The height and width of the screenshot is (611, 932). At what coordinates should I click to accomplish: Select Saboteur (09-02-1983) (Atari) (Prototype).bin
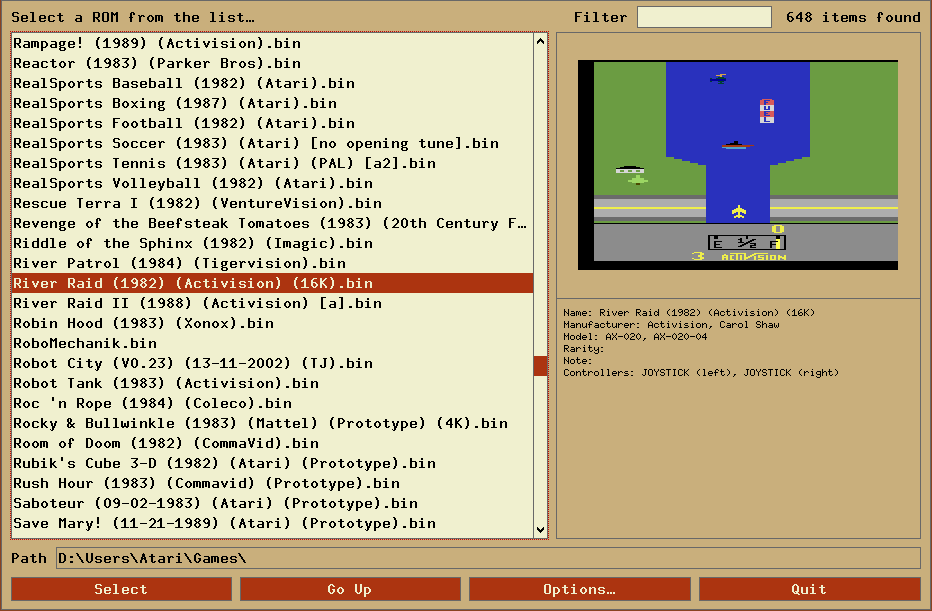pyautogui.click(x=272, y=503)
